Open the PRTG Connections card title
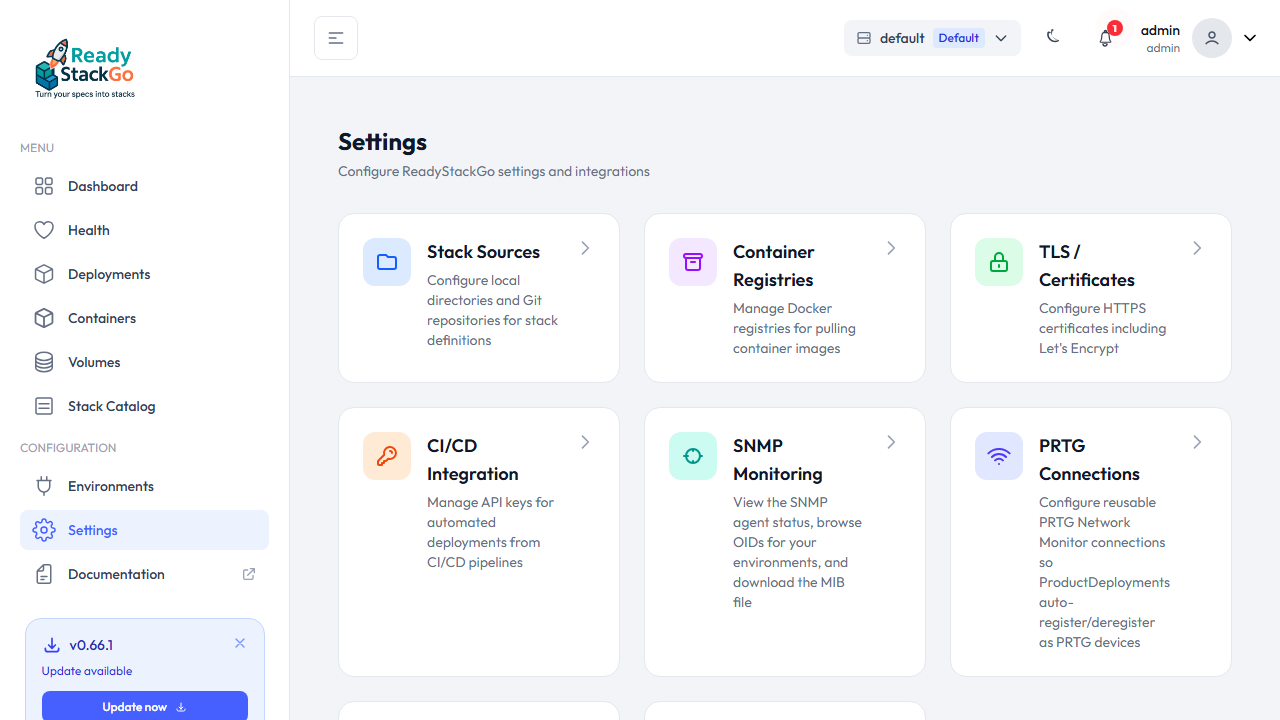This screenshot has height=720, width=1280. 1089,460
